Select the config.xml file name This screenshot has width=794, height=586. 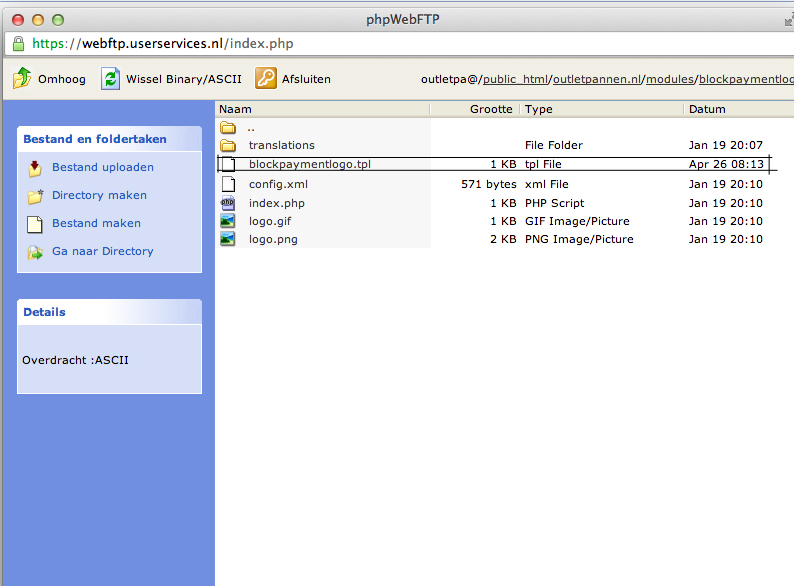pos(278,184)
